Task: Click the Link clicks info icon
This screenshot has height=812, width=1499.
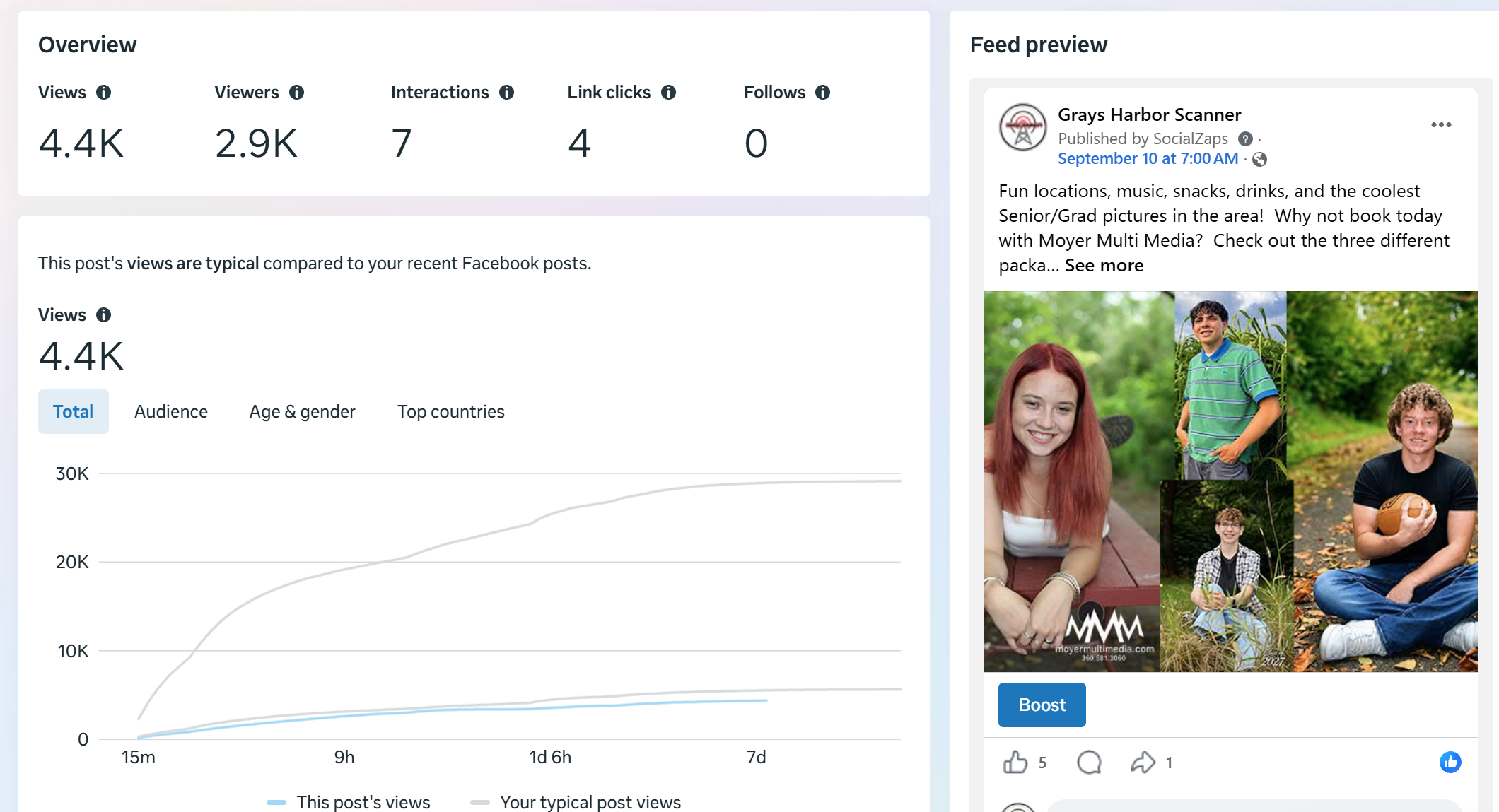Action: click(668, 93)
